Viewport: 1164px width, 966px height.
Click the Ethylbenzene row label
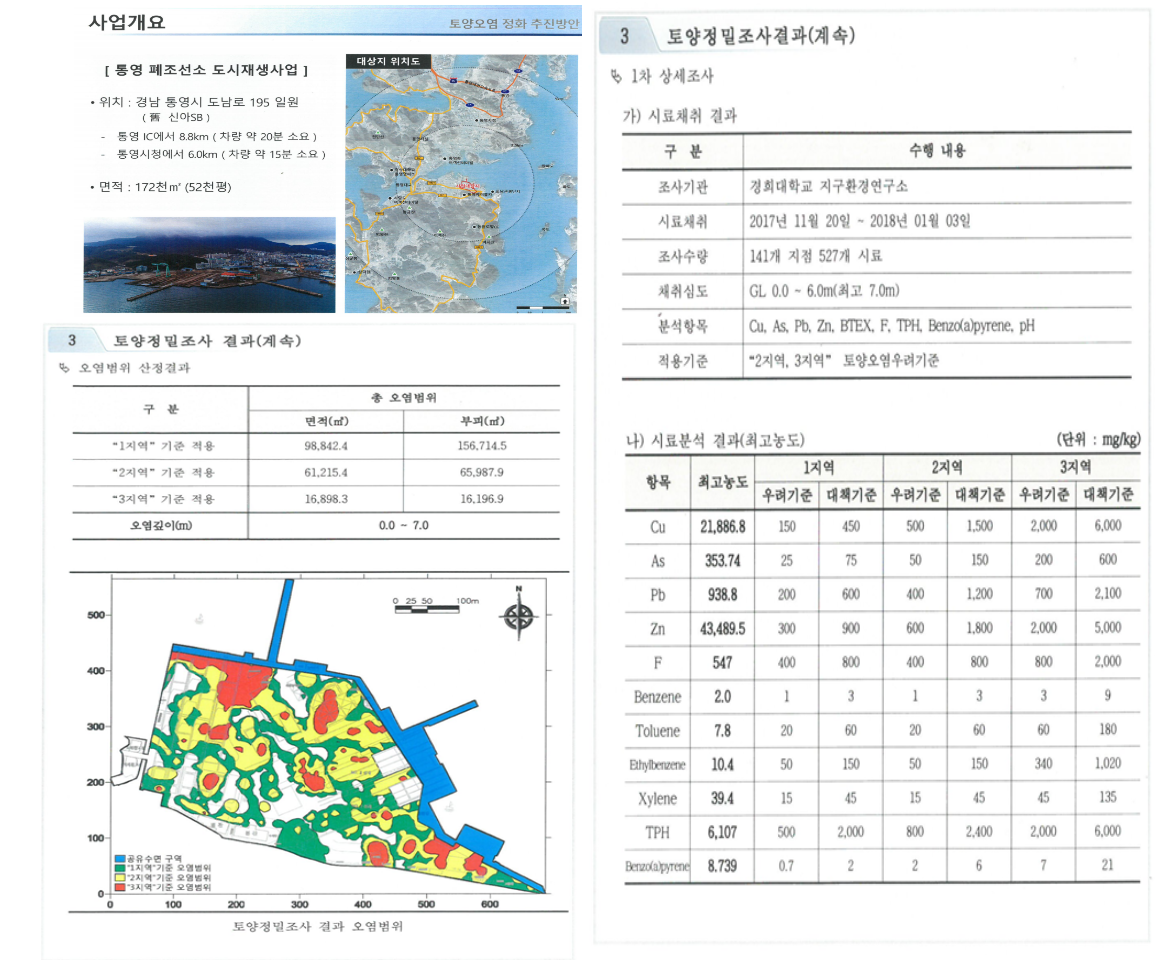[658, 765]
